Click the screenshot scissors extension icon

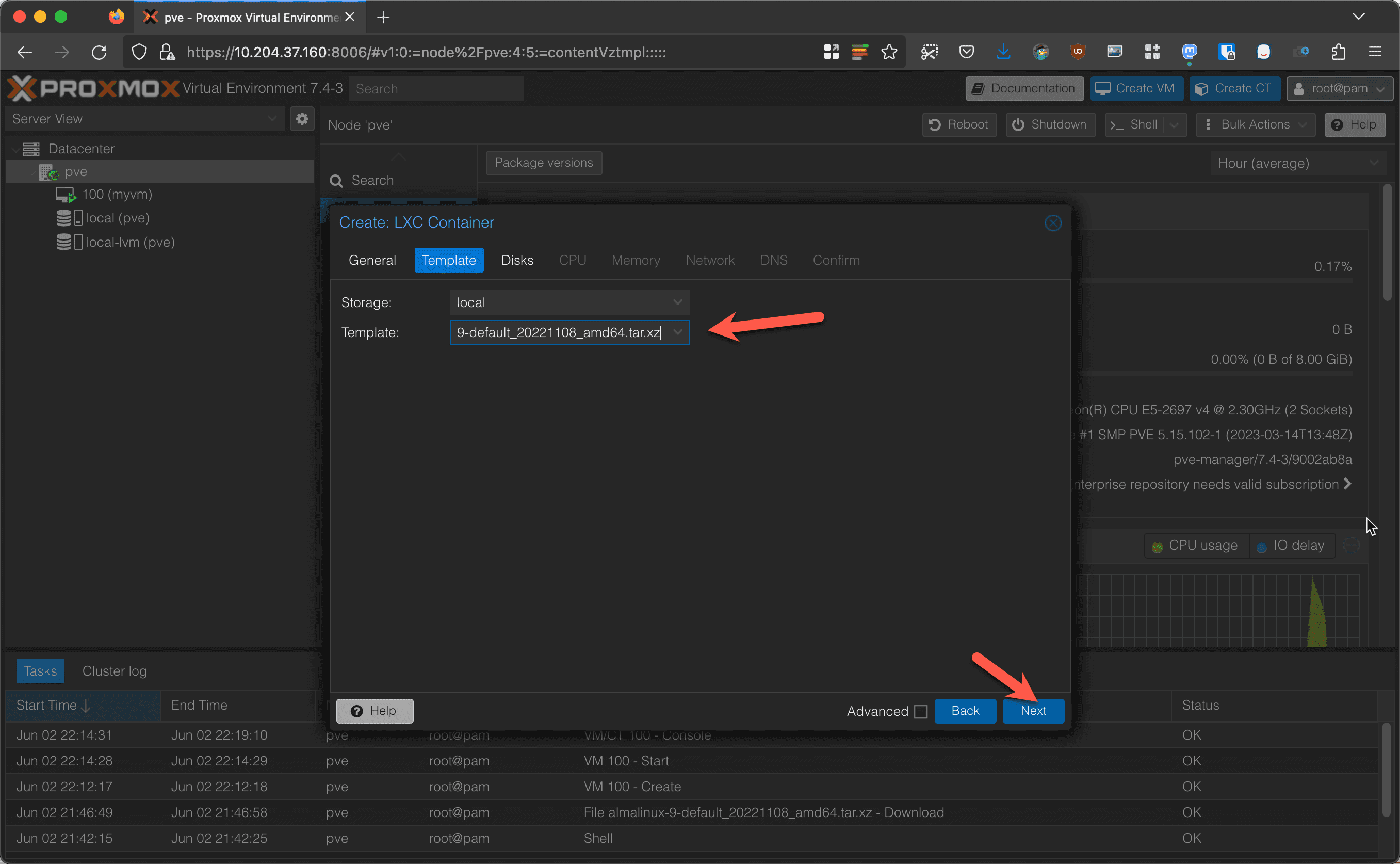tap(929, 53)
